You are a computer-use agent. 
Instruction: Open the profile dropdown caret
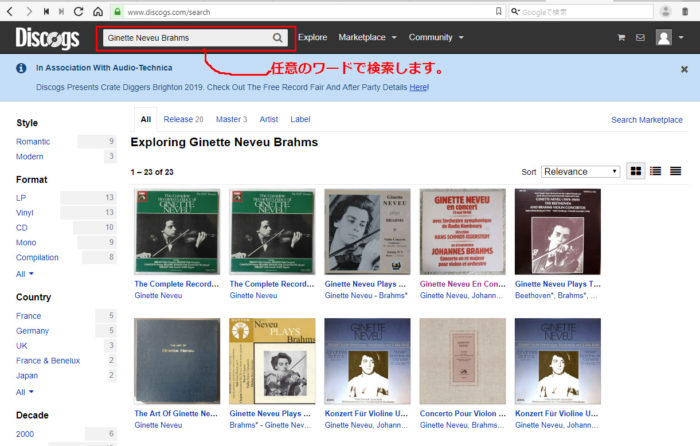681,38
